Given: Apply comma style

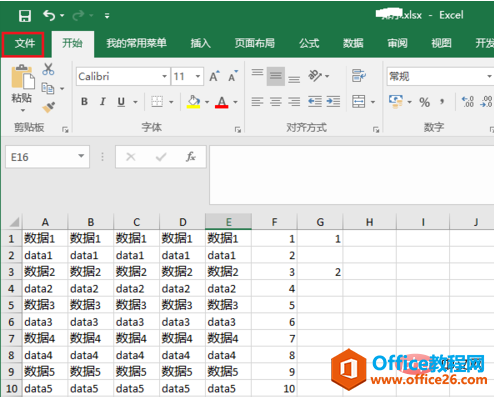Looking at the screenshot, I should click(x=442, y=101).
